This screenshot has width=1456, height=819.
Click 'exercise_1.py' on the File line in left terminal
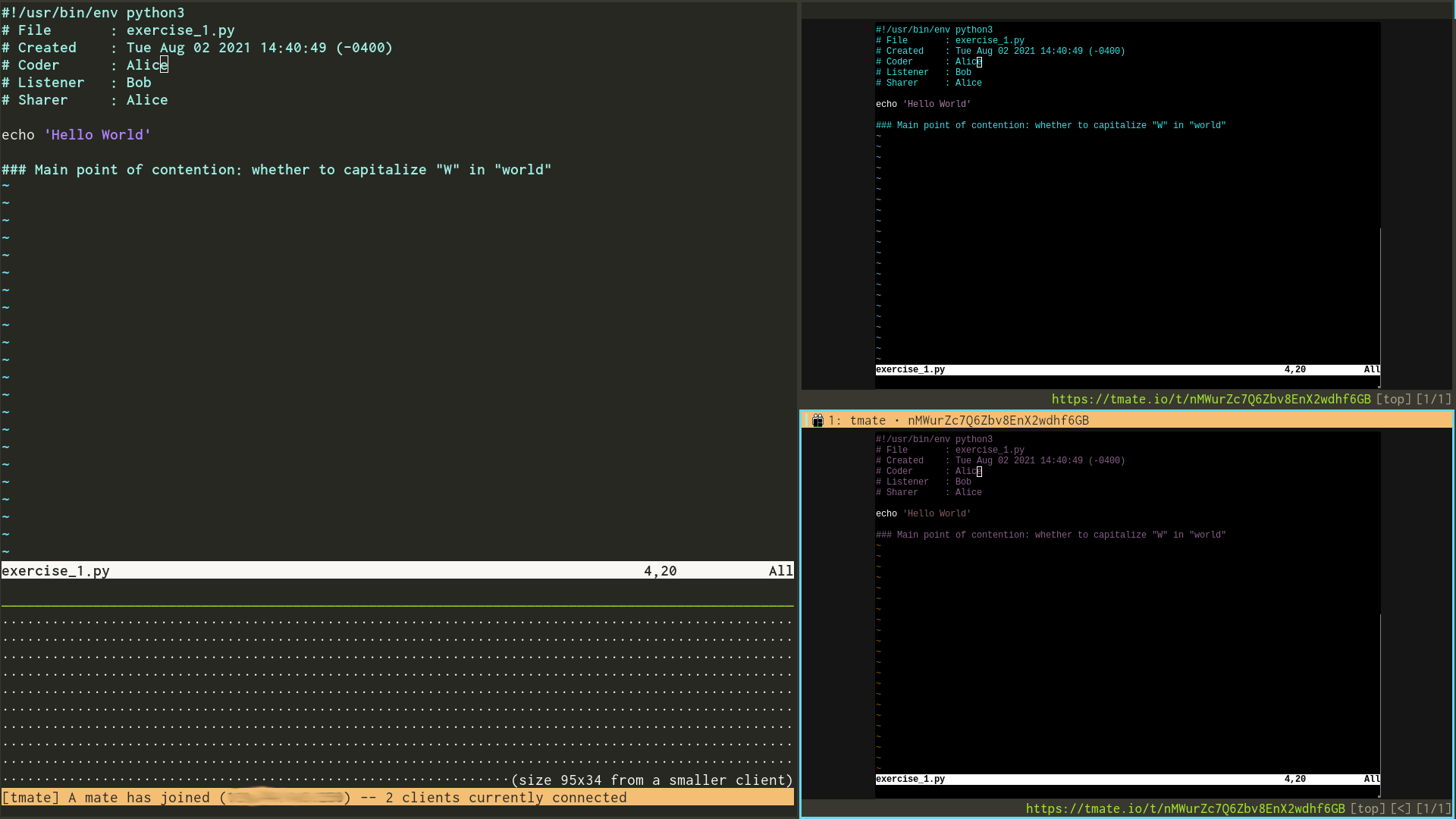tap(180, 30)
